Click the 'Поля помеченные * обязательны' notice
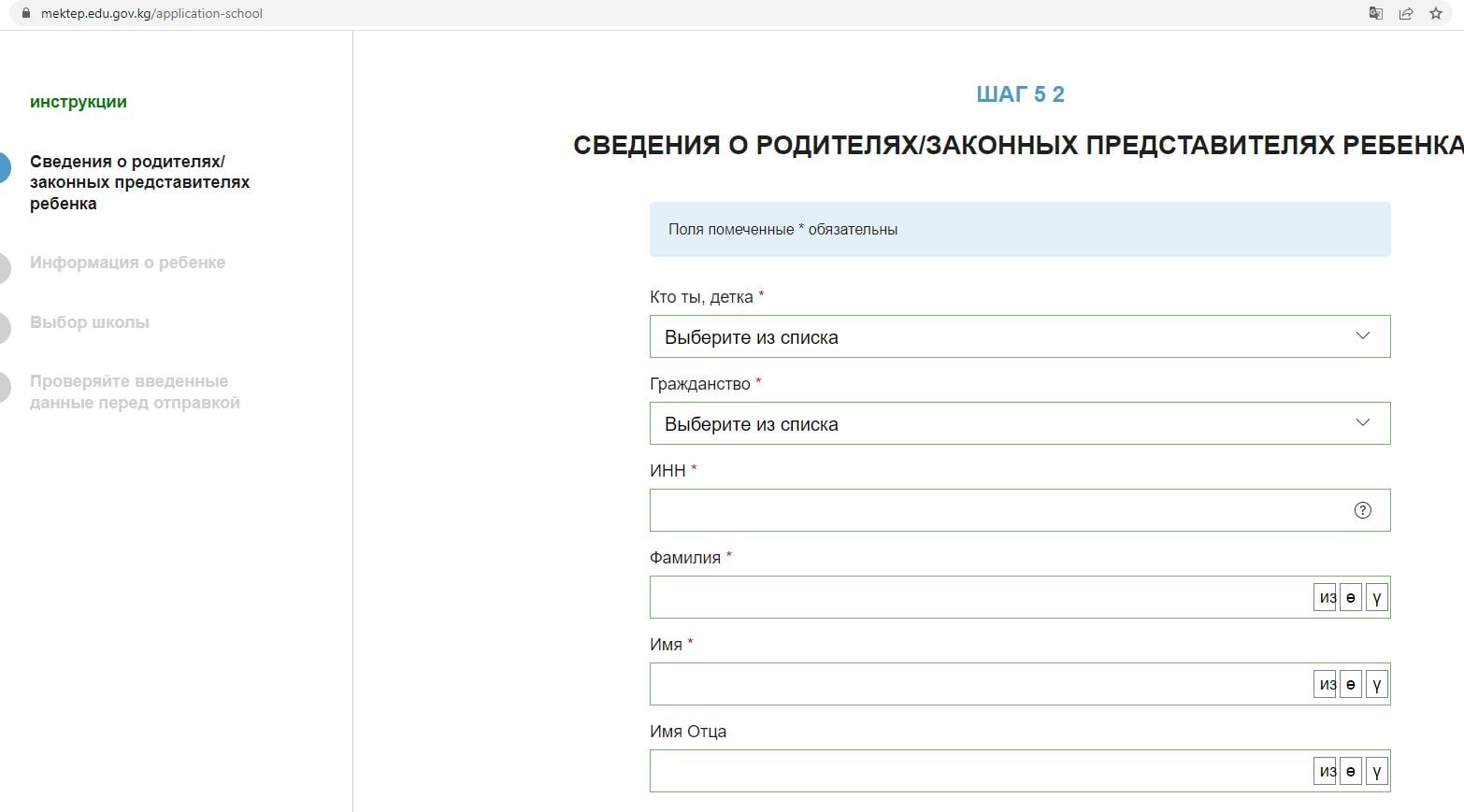This screenshot has height=812, width=1464. (x=1020, y=229)
